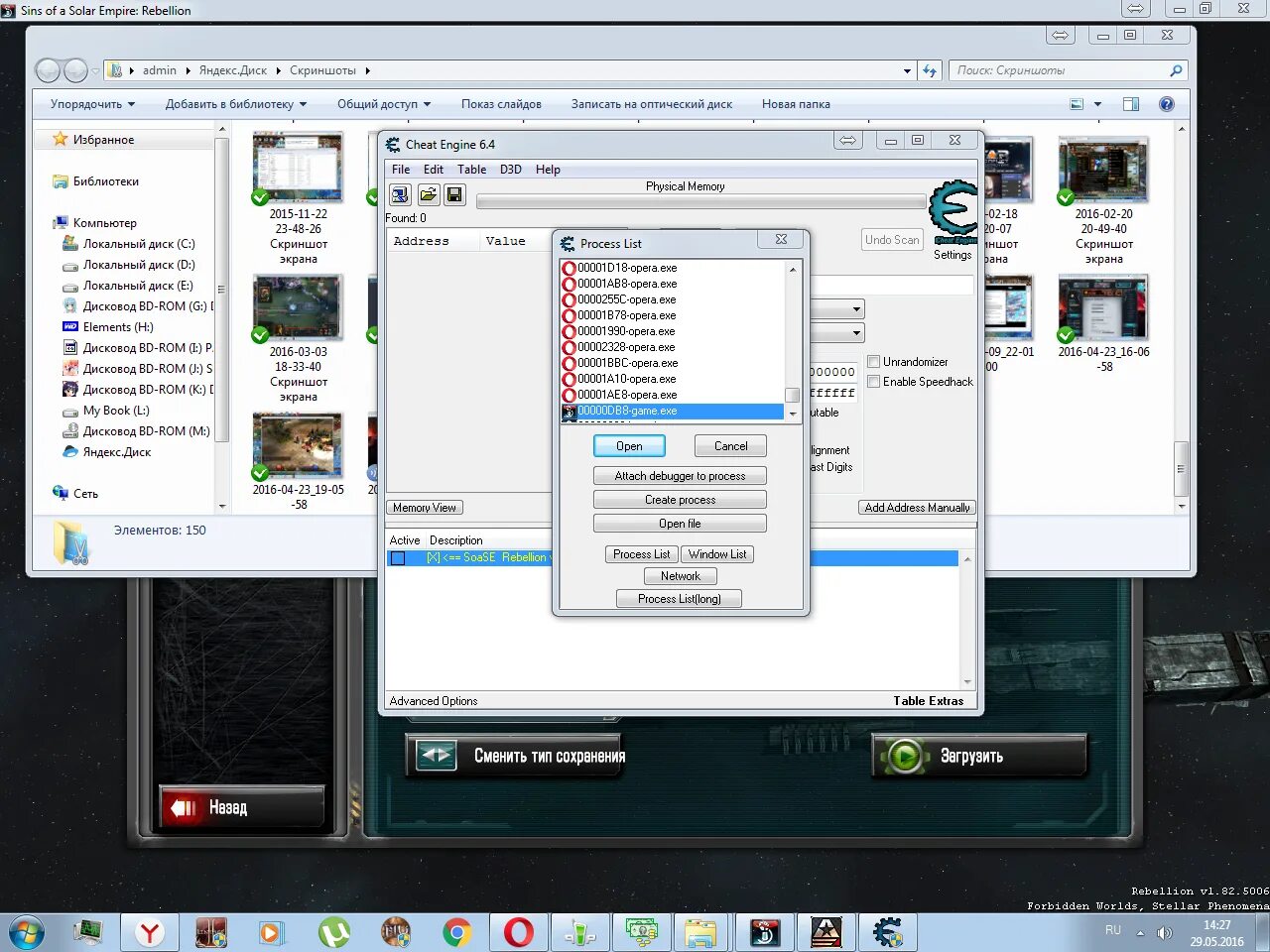Open 2015-11-22 23-48-26 screenshot thumbnail
The width and height of the screenshot is (1270, 952).
click(x=298, y=169)
